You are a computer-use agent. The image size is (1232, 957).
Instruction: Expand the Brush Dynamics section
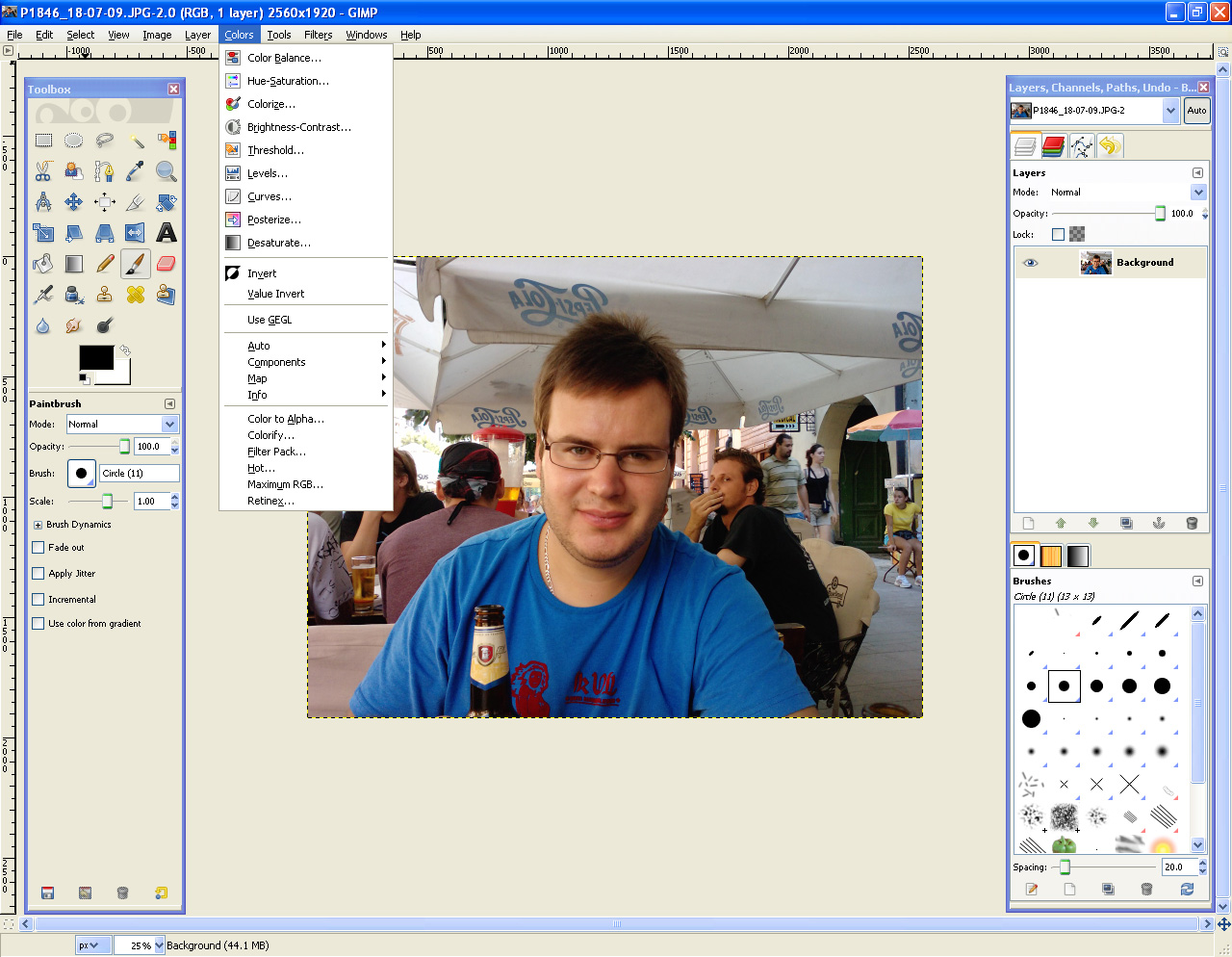coord(38,525)
